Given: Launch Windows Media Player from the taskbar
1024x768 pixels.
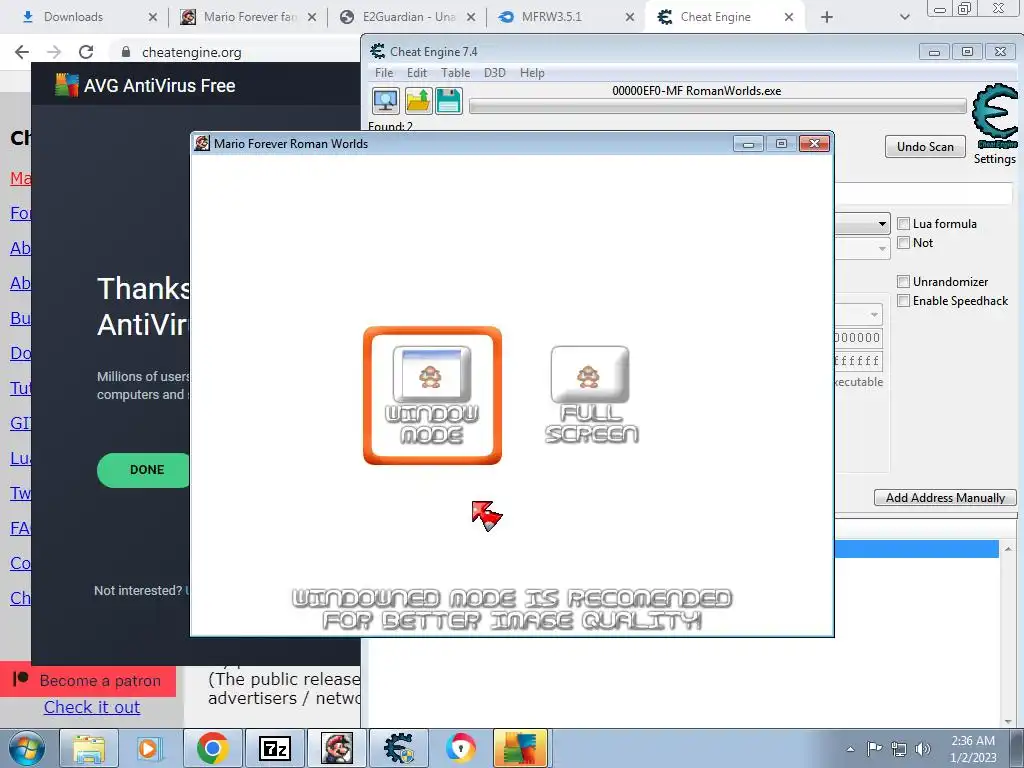Looking at the screenshot, I should [x=148, y=748].
